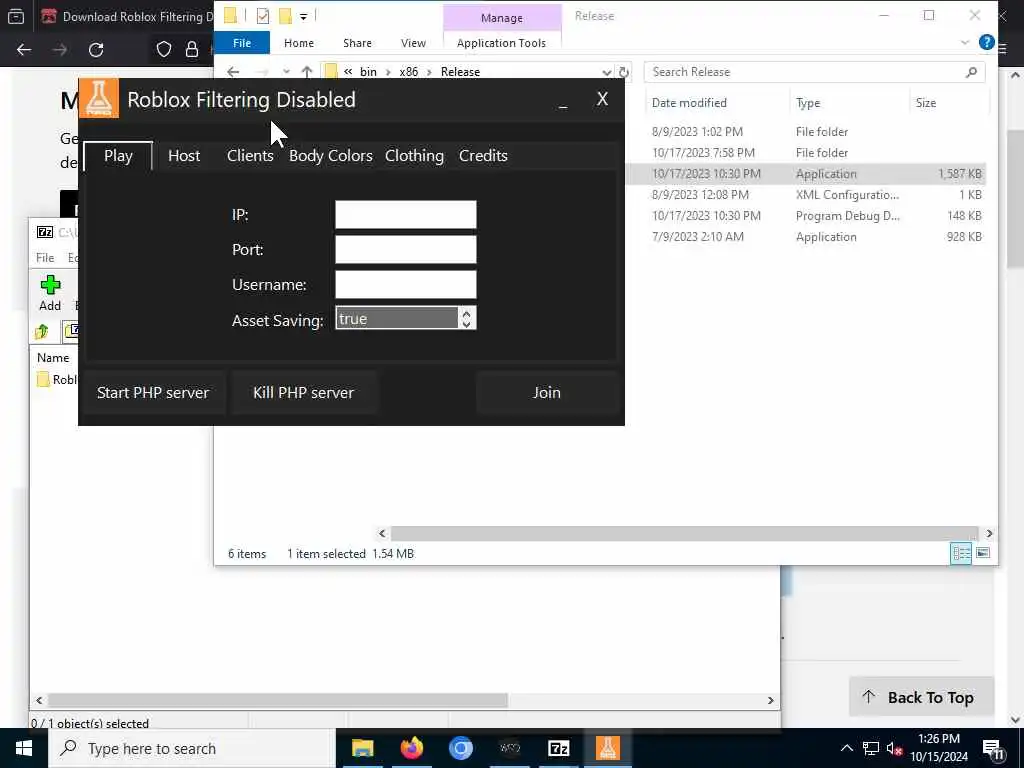Click the Back To Top button
The image size is (1024, 768).
pyautogui.click(x=921, y=697)
